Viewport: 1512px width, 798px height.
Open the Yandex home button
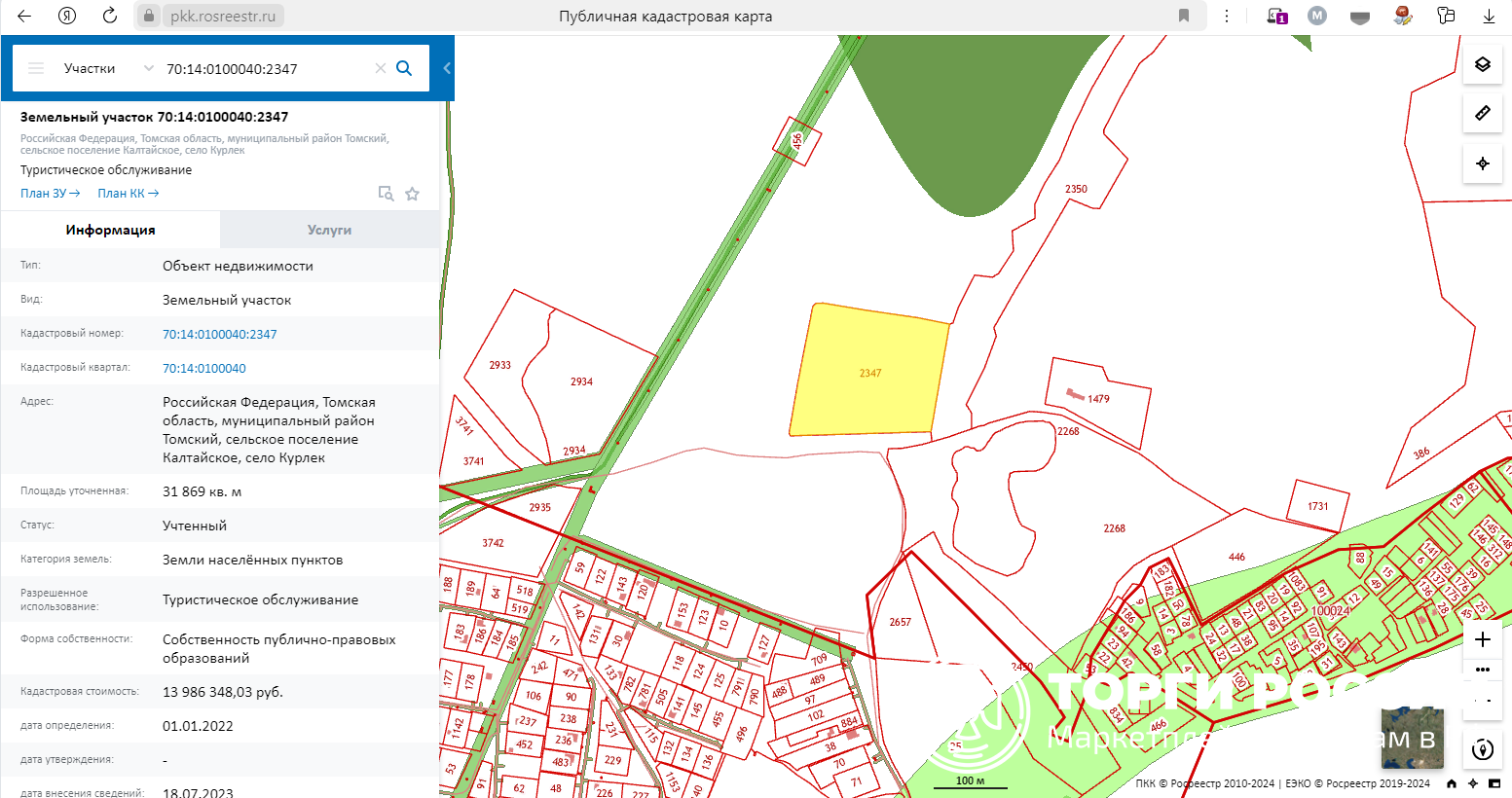click(x=67, y=16)
